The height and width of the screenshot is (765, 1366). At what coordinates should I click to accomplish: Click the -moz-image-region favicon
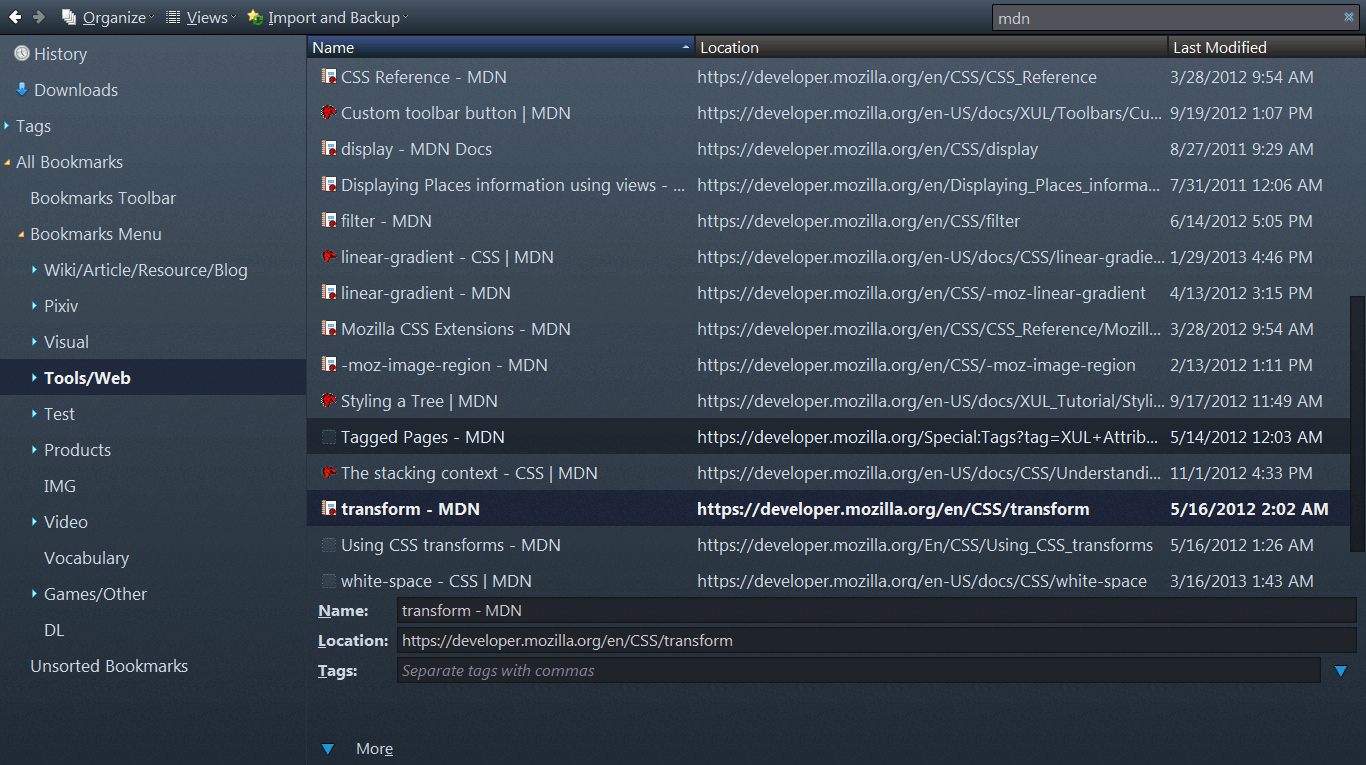click(329, 365)
